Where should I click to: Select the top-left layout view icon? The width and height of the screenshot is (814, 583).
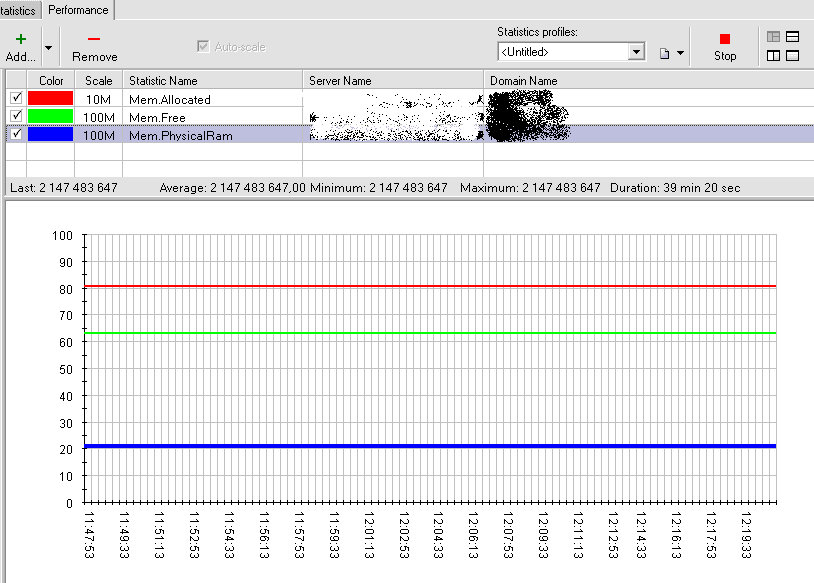coord(773,37)
